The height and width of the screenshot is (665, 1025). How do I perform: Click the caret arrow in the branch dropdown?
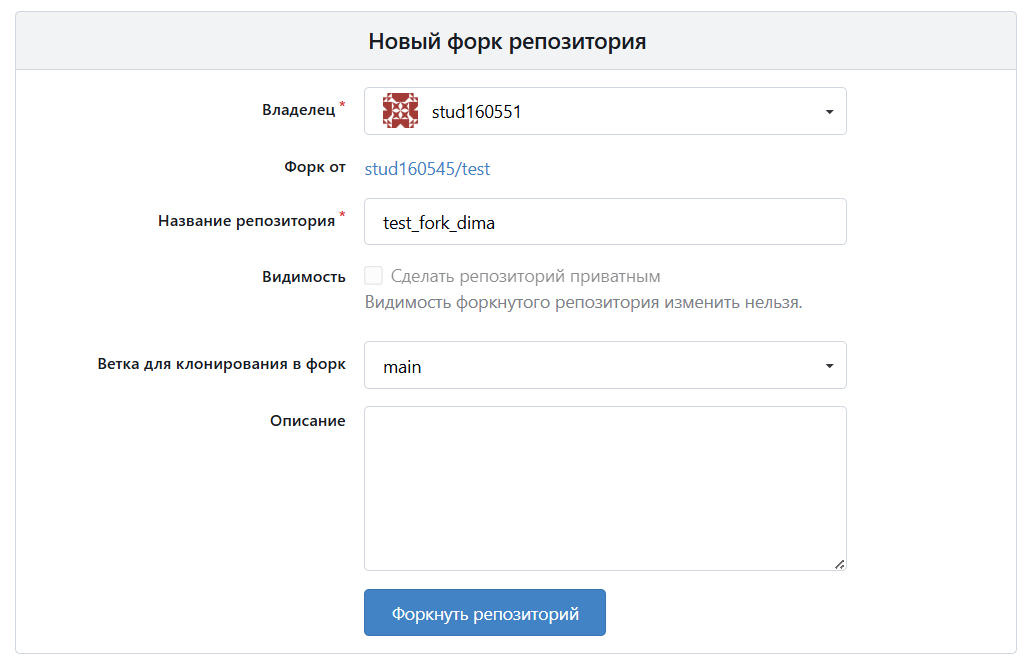pos(829,367)
